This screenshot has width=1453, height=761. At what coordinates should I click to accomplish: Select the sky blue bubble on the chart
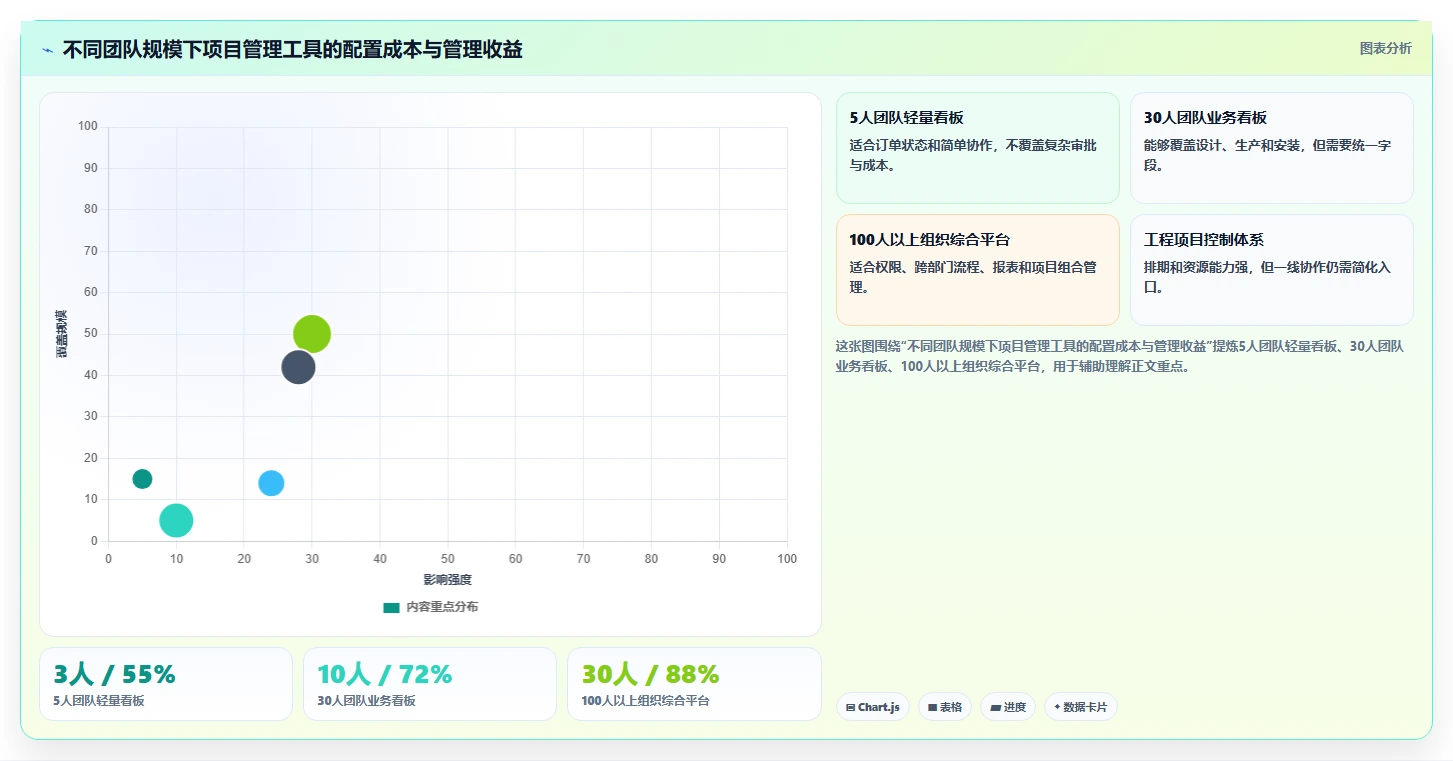click(x=271, y=483)
